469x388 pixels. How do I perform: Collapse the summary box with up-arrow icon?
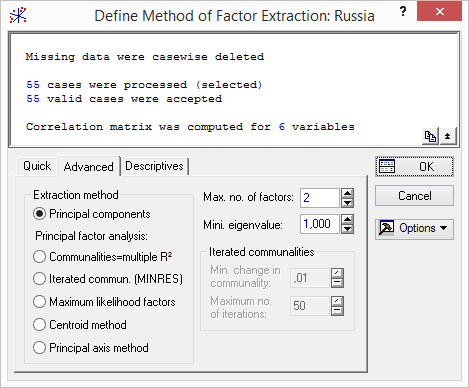point(447,136)
